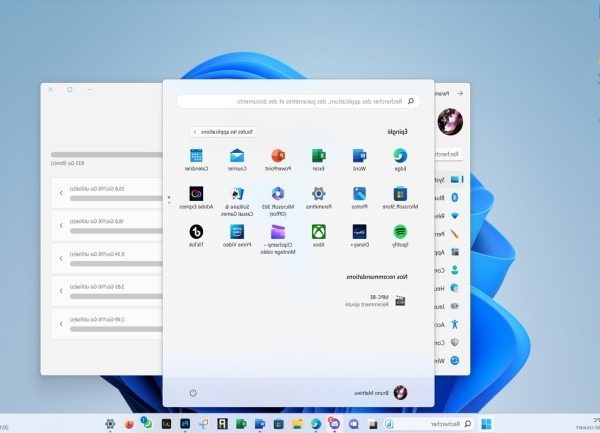Open Excel in pinned apps
This screenshot has width=600, height=433.
(x=318, y=160)
